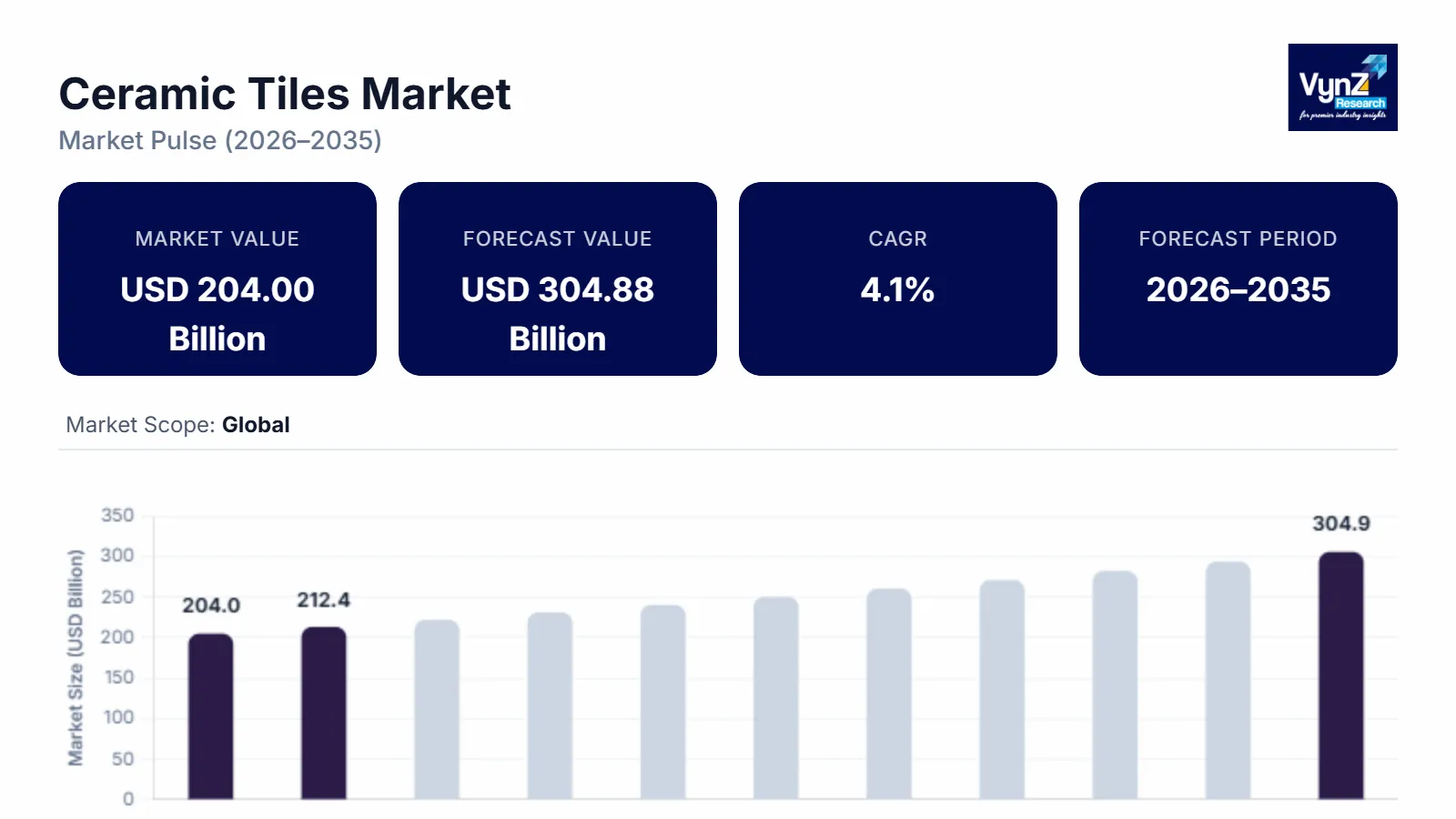The width and height of the screenshot is (1456, 819).
Task: Click the Market Pulse (2026–2035) subtitle
Action: point(220,141)
